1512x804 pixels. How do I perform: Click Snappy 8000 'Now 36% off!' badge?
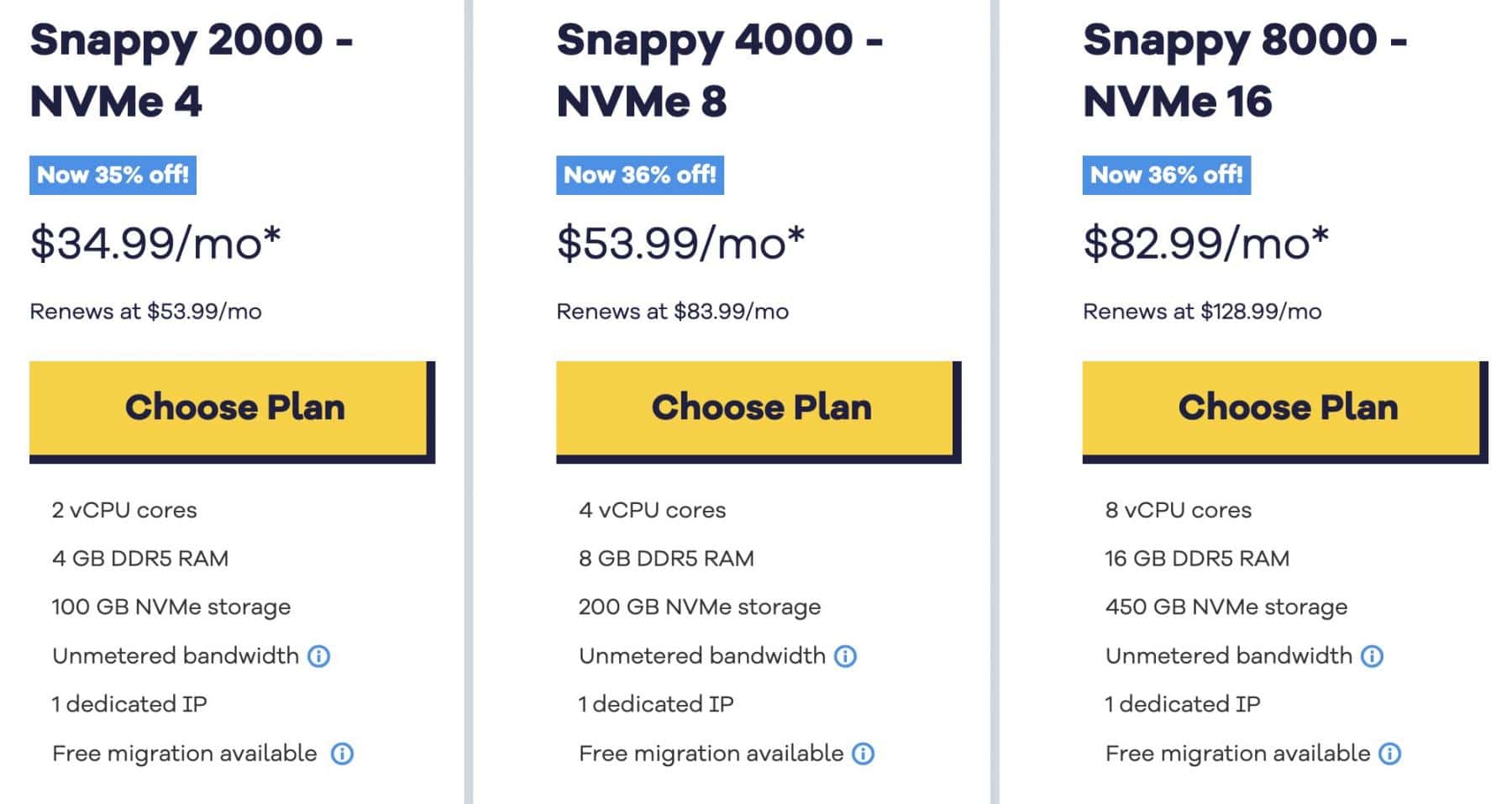1166,175
